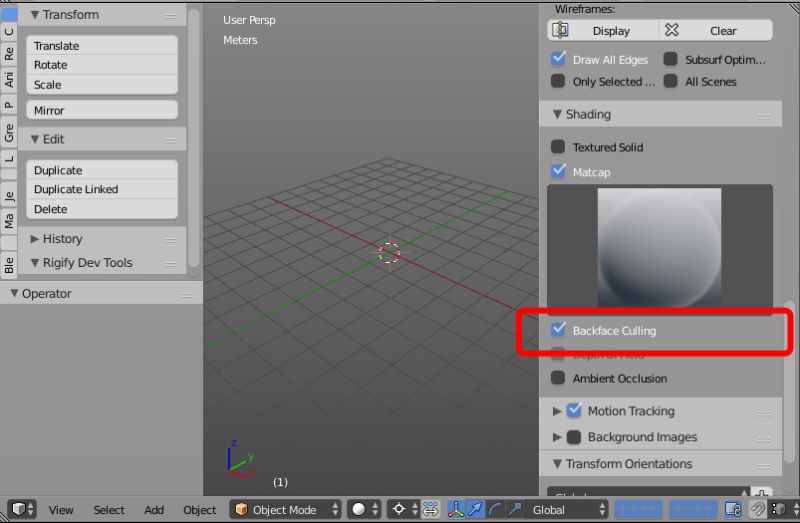Collapse the Shading panel
The width and height of the screenshot is (800, 523).
click(557, 114)
